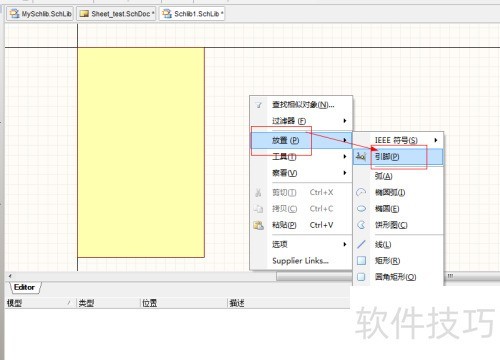Select the yellow component rectangle on the canvas

[141, 152]
